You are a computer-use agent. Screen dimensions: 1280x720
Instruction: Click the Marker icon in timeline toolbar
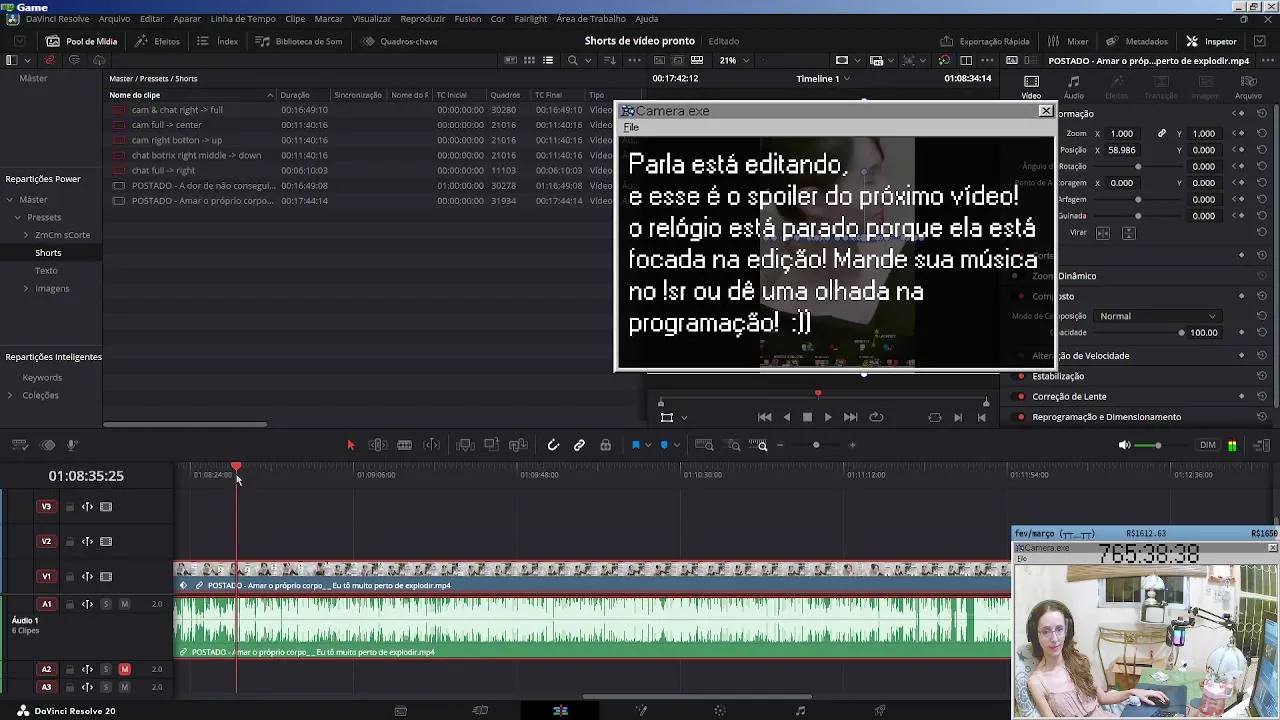coord(664,445)
